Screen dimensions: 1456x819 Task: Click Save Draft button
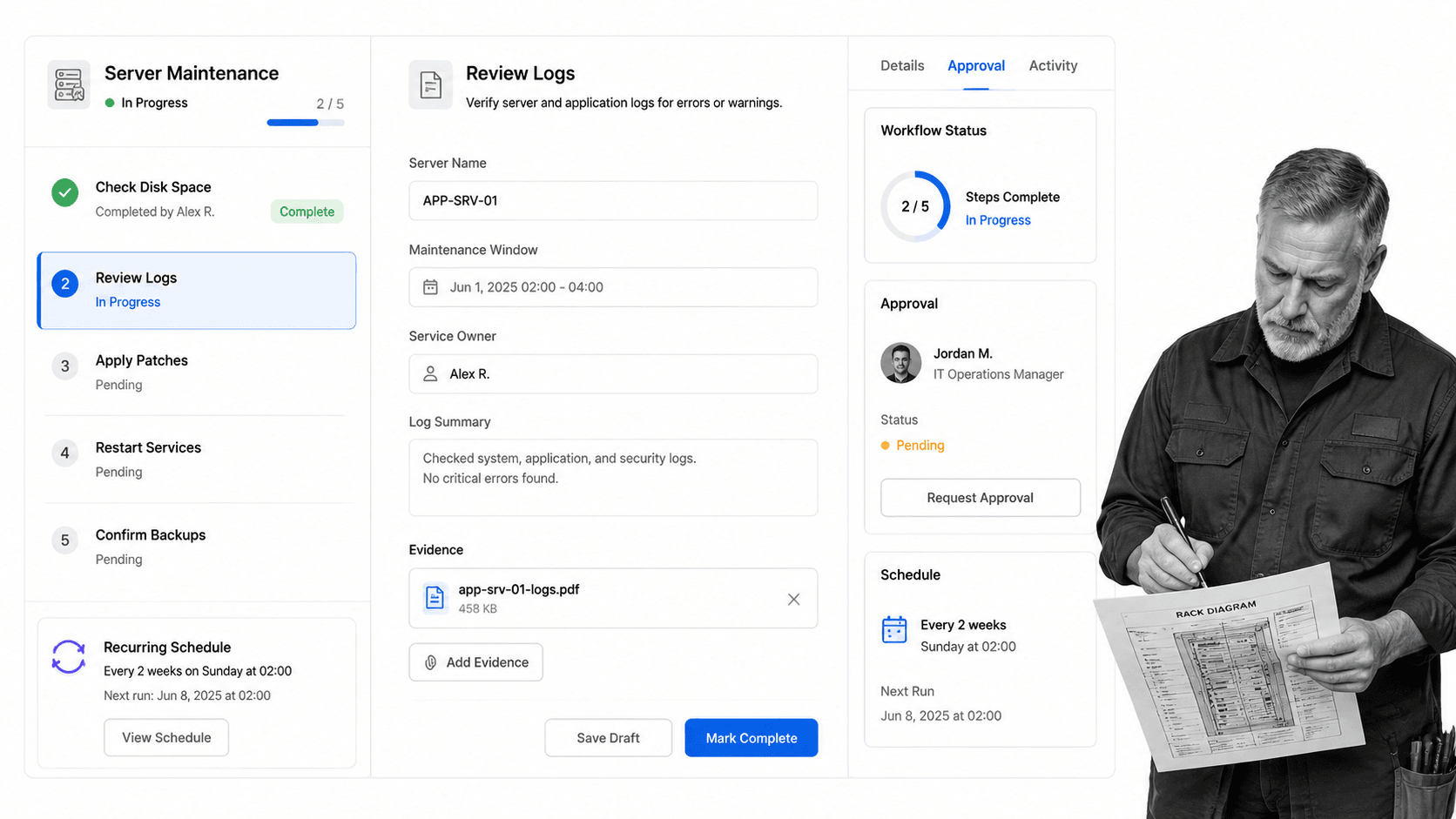(x=609, y=738)
